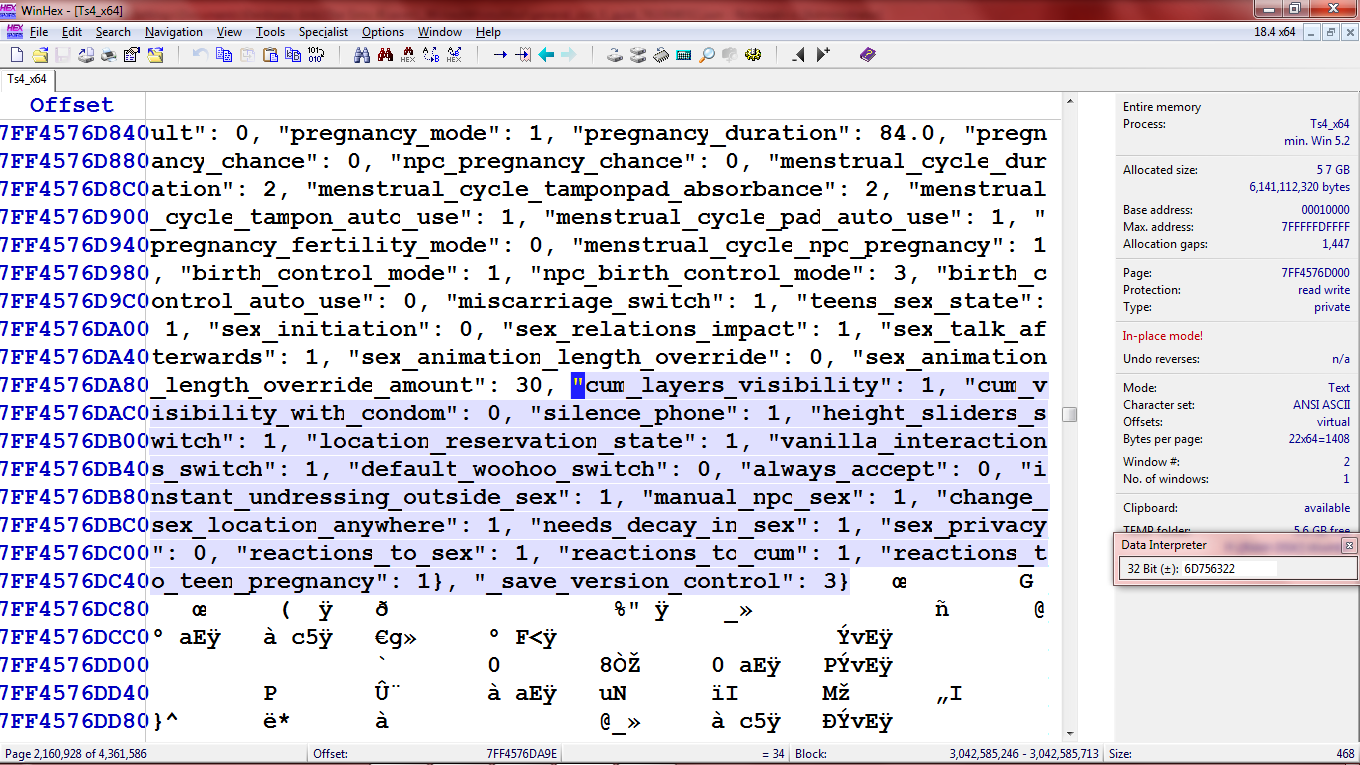Open the Window menu
Viewport: 1360px width, 765px height.
click(440, 32)
